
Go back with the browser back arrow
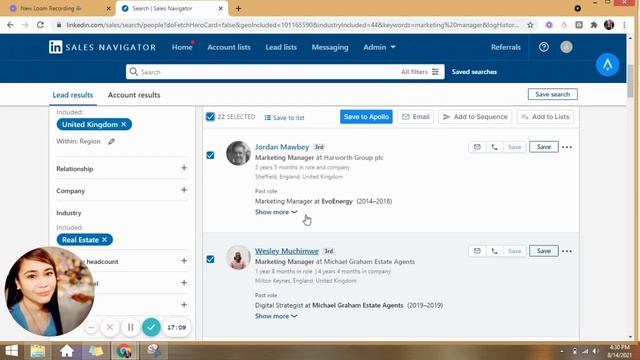[10, 25]
